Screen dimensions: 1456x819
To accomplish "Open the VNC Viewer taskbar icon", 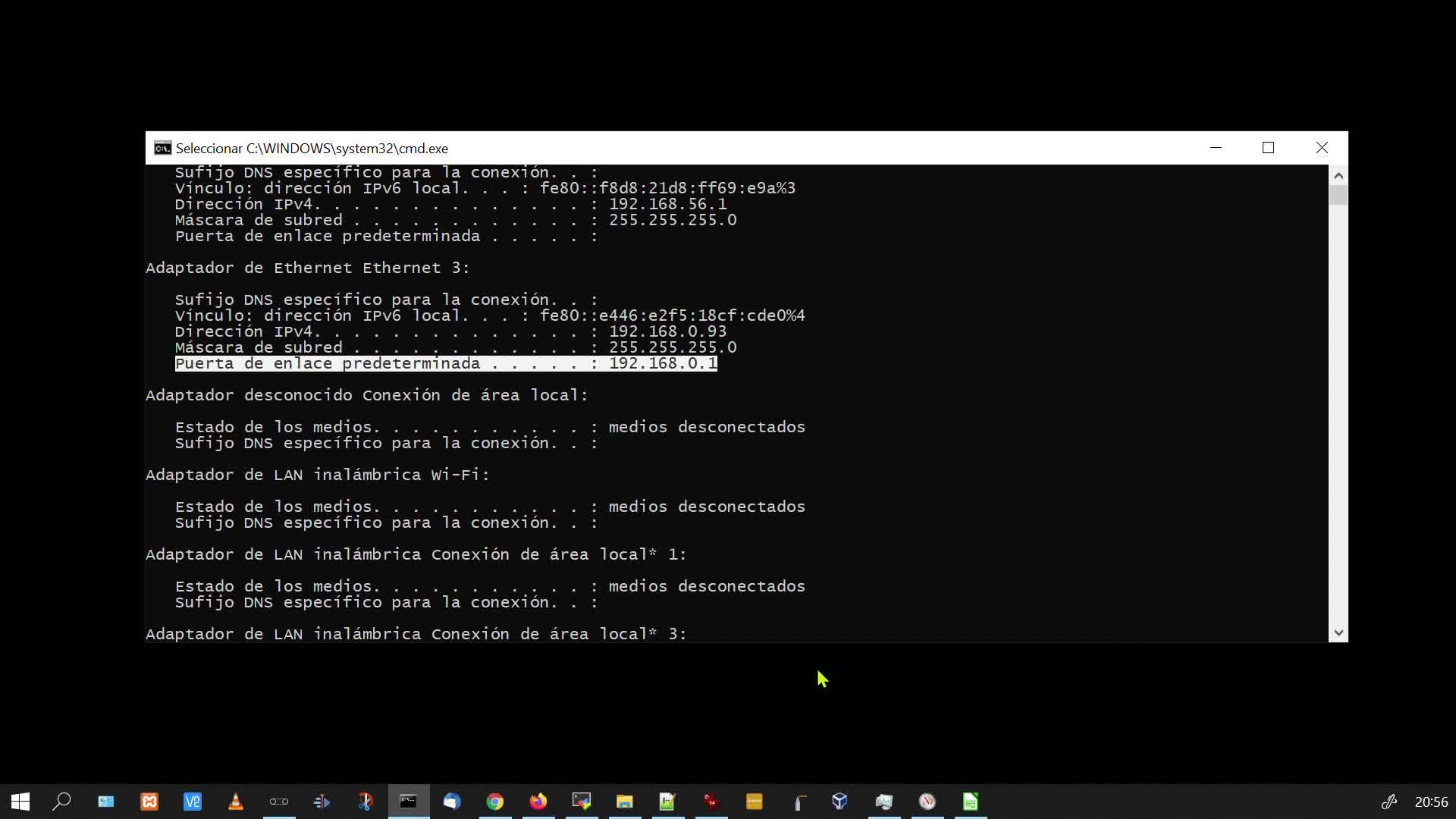I will pos(193,802).
